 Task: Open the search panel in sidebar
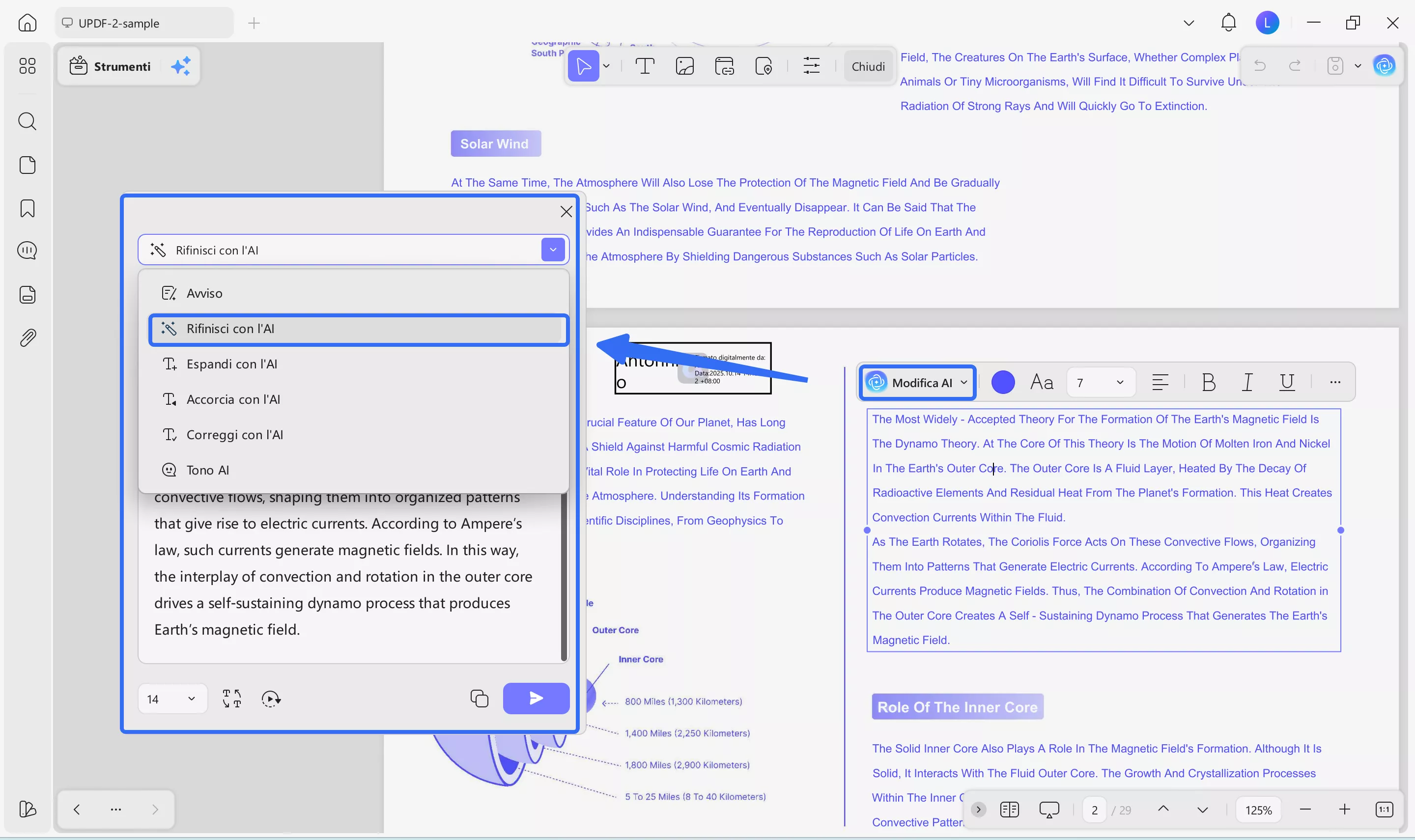(x=27, y=121)
